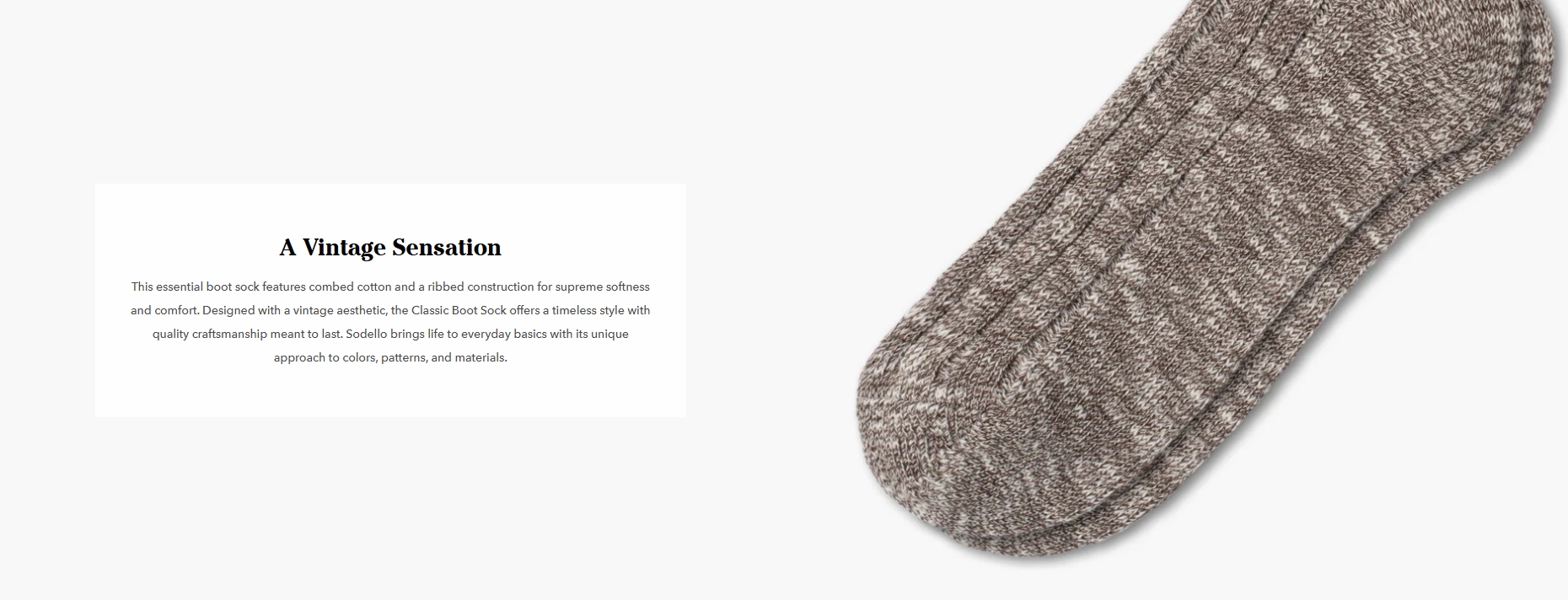Click the "everyday basics" phrase
1568x600 pixels.
[x=504, y=334]
